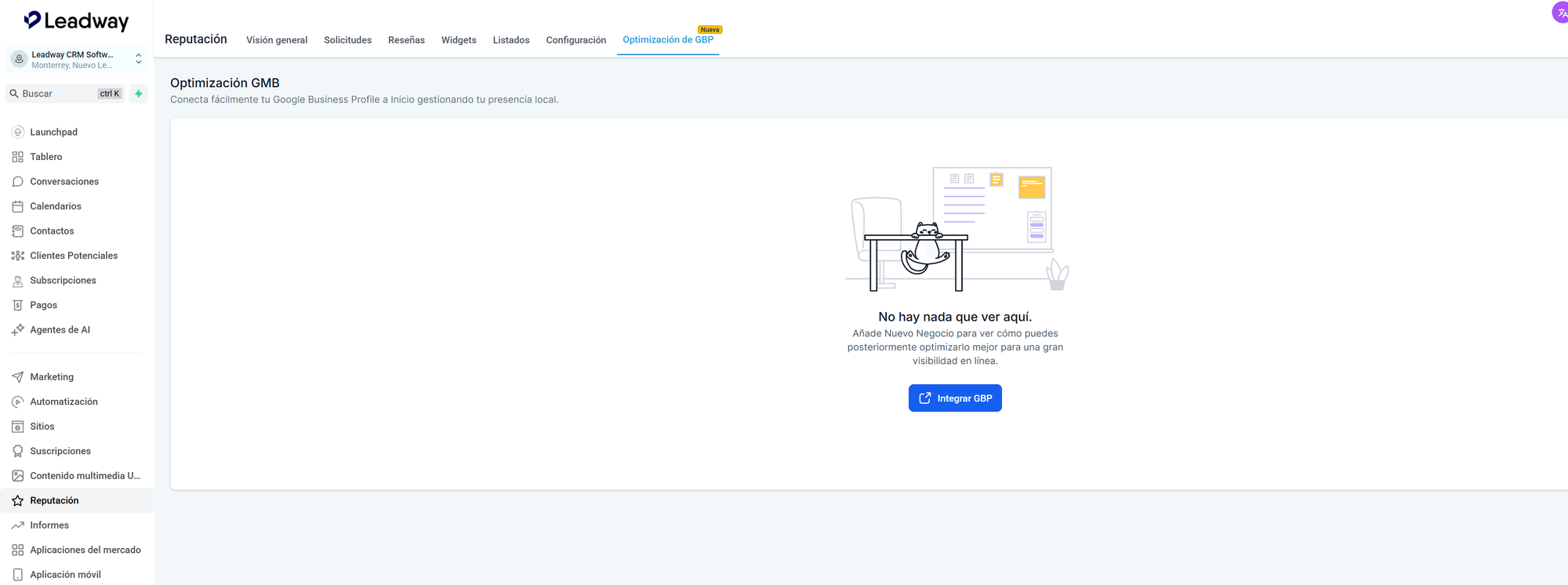Go to the Configuración tab
1568x585 pixels.
(575, 40)
